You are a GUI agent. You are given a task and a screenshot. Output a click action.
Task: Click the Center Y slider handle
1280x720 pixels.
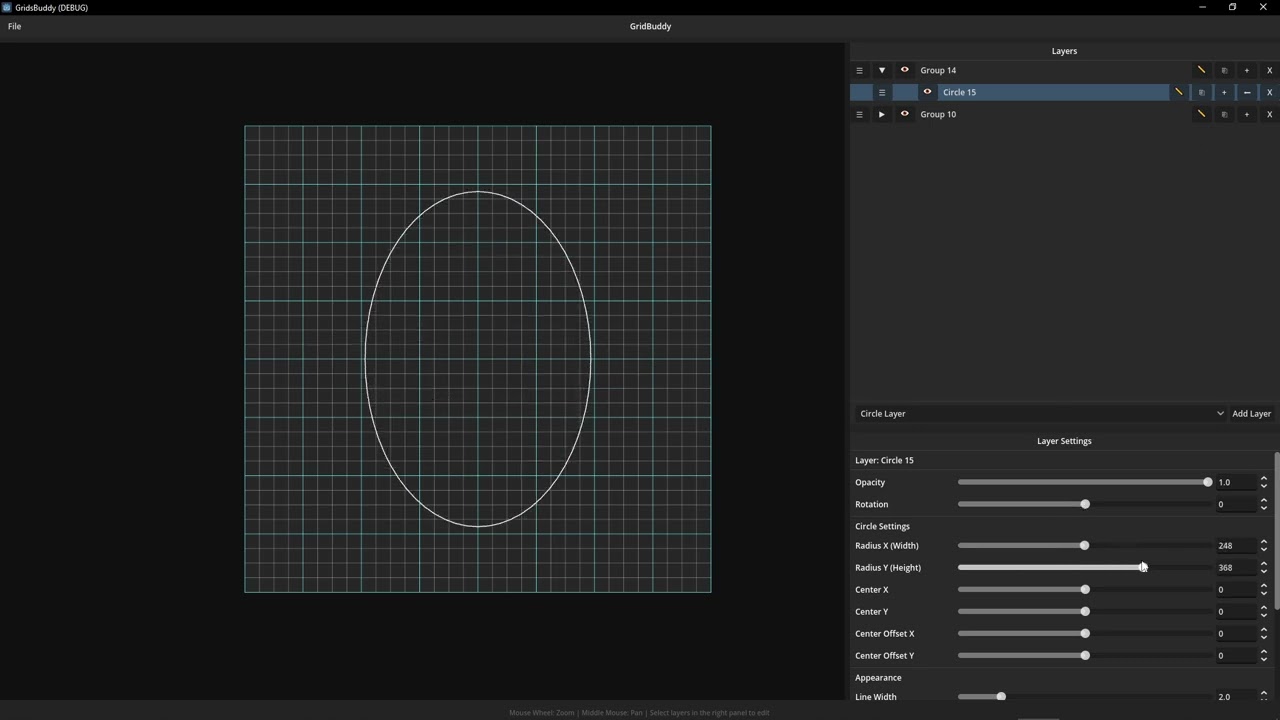(1085, 611)
